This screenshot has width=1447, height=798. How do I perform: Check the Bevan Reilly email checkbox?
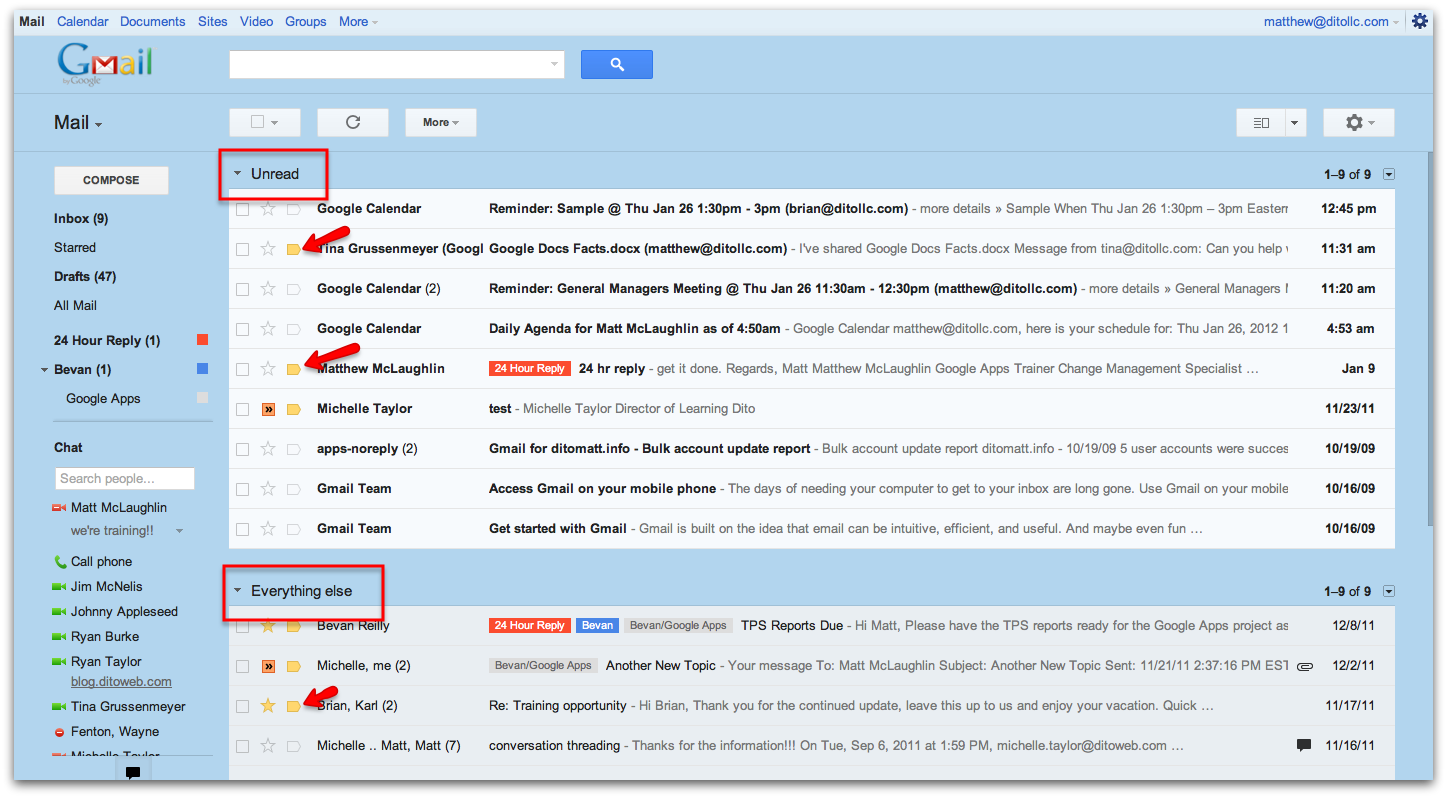[x=243, y=627]
